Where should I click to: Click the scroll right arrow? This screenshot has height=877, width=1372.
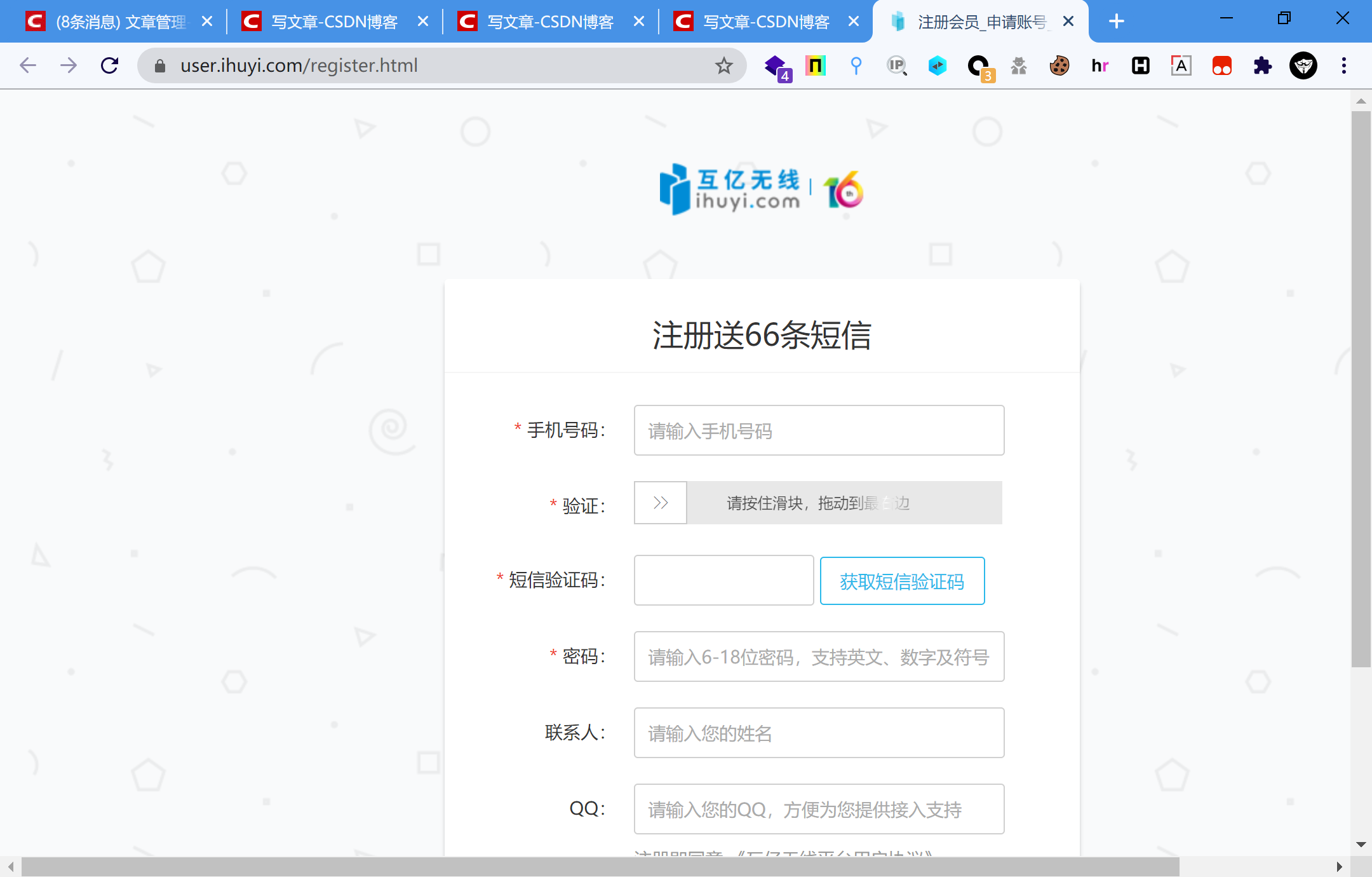1339,867
